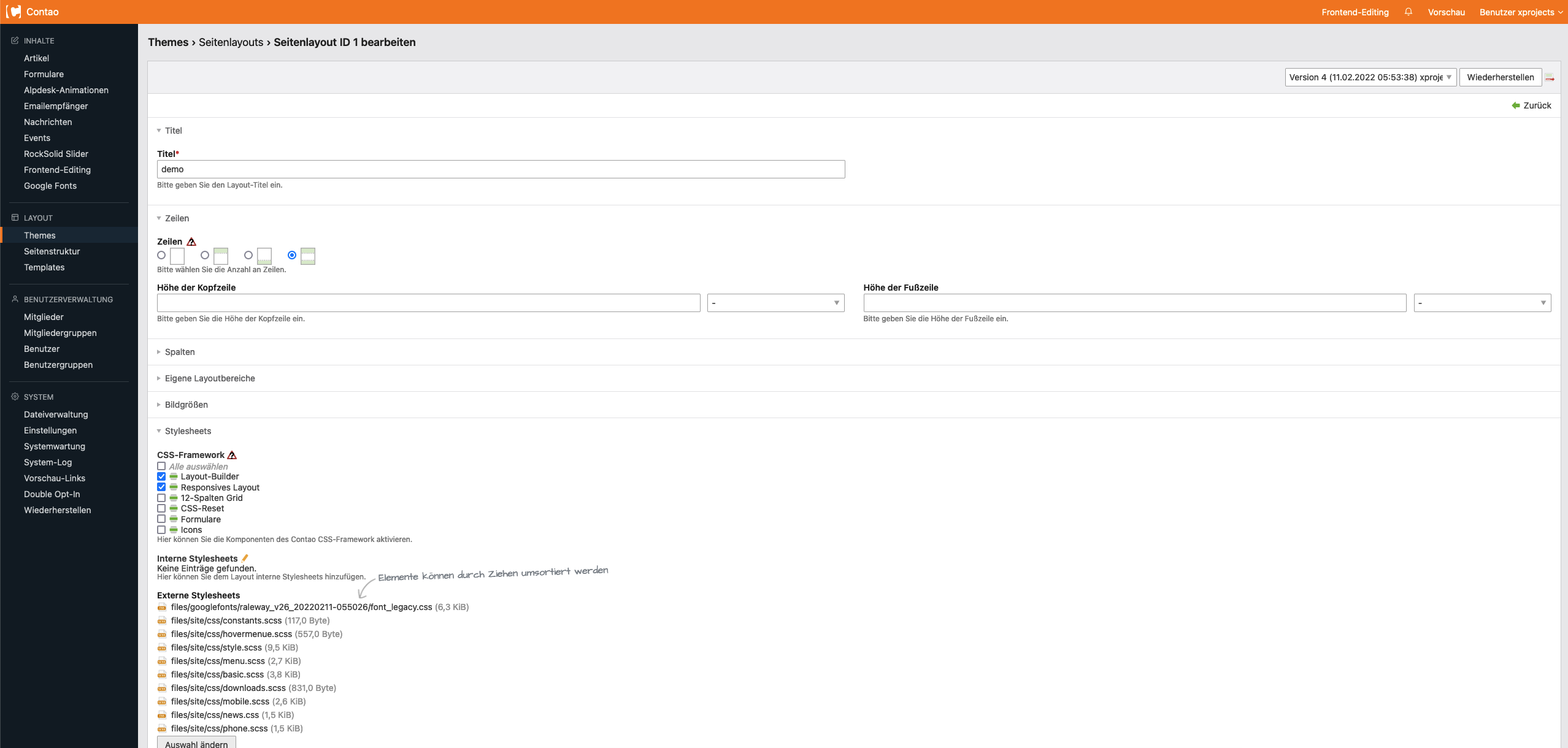Click the style.scss file icon
This screenshot has height=748, width=1568.
pyautogui.click(x=162, y=647)
